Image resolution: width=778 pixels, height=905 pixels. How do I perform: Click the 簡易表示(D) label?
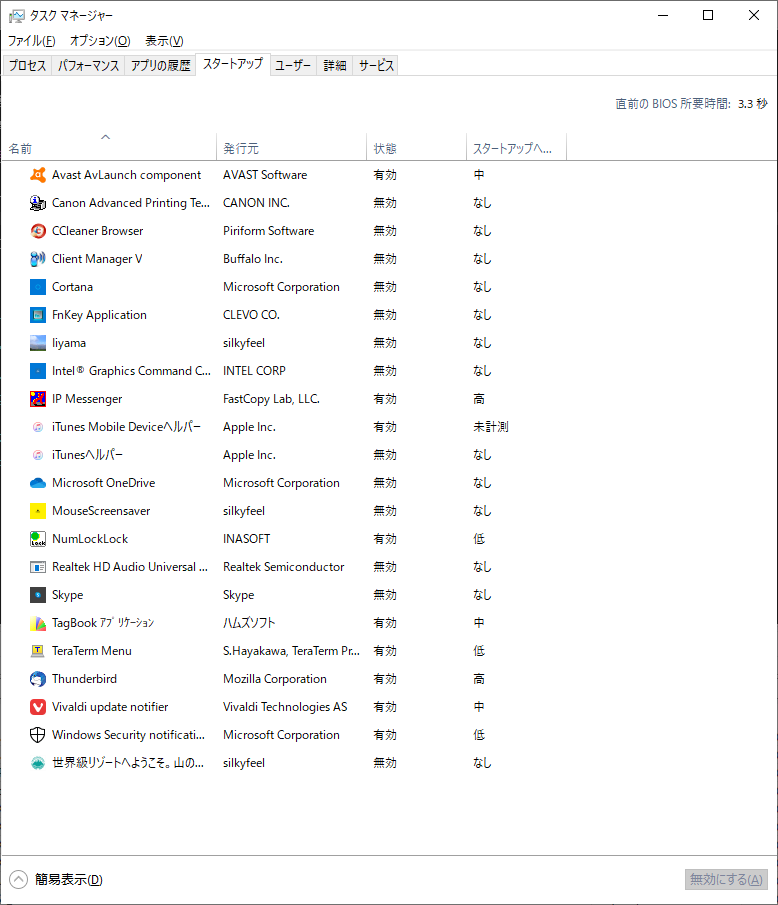click(69, 879)
